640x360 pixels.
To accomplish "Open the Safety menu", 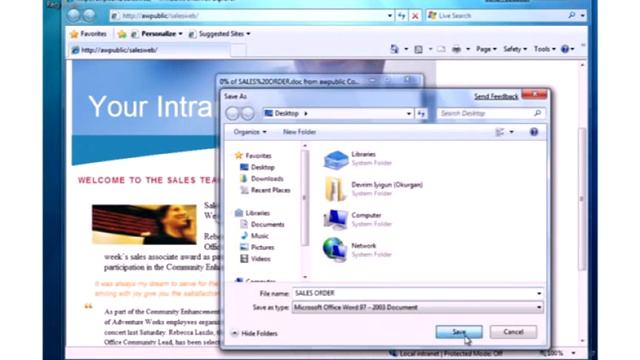I will pos(515,49).
